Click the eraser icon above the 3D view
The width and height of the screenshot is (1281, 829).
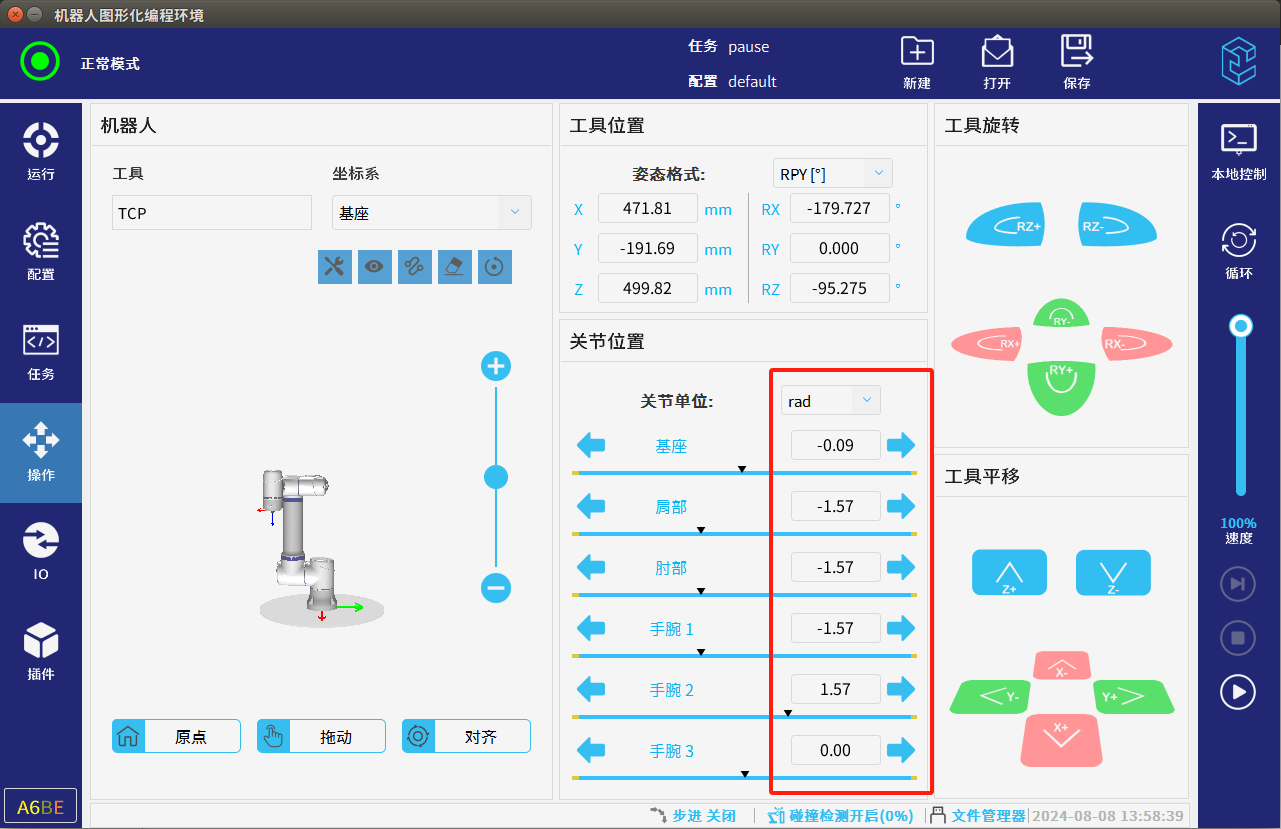click(455, 266)
